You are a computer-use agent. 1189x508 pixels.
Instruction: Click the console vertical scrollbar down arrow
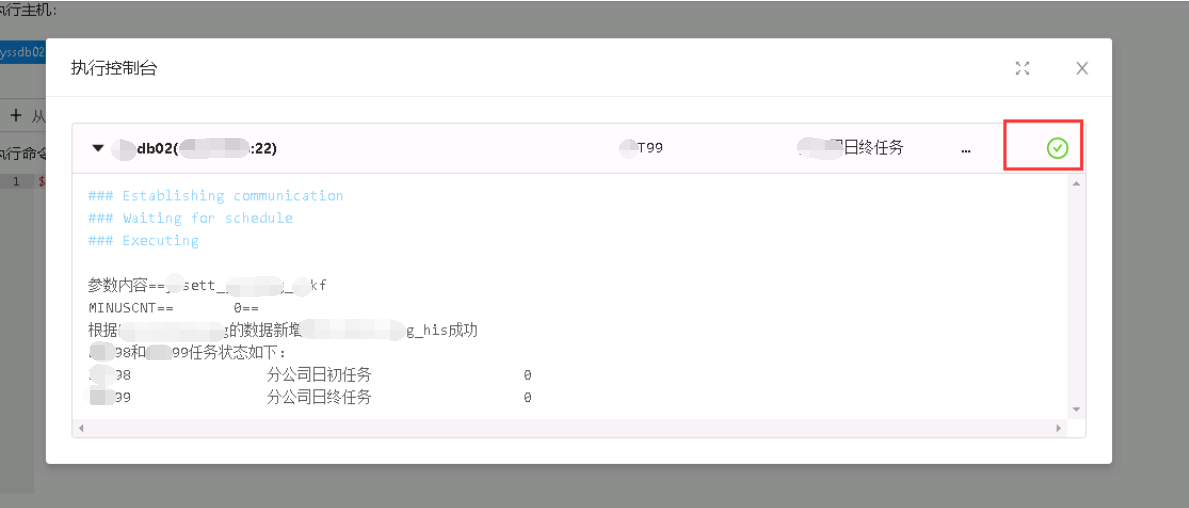point(1075,409)
